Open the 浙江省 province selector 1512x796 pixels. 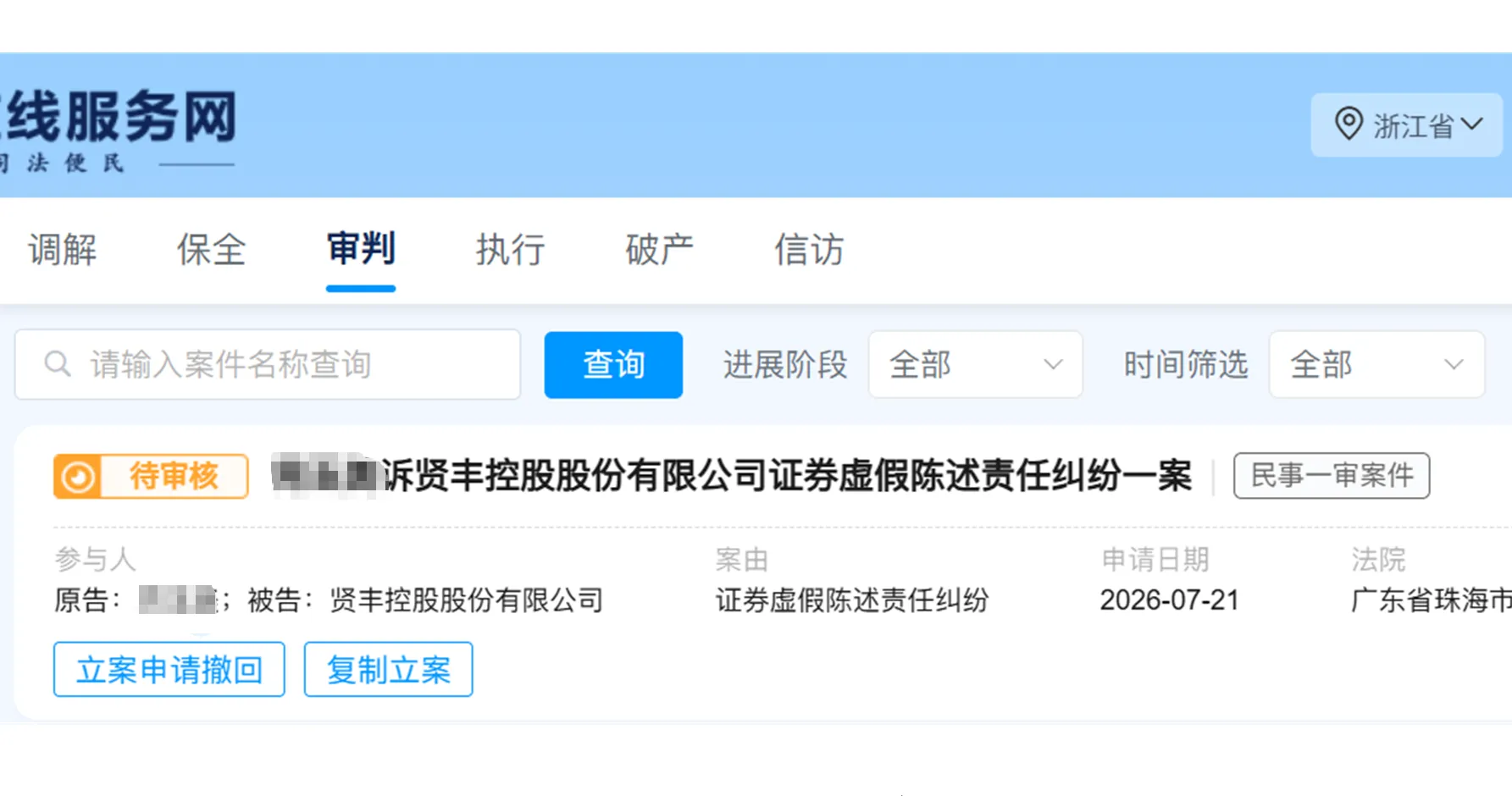pos(1406,125)
